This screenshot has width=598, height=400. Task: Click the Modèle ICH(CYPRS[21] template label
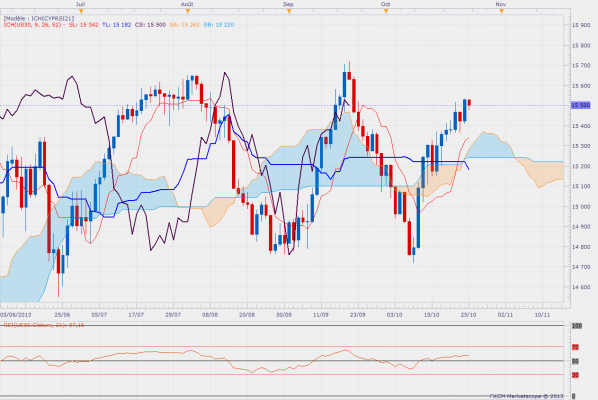coord(39,18)
